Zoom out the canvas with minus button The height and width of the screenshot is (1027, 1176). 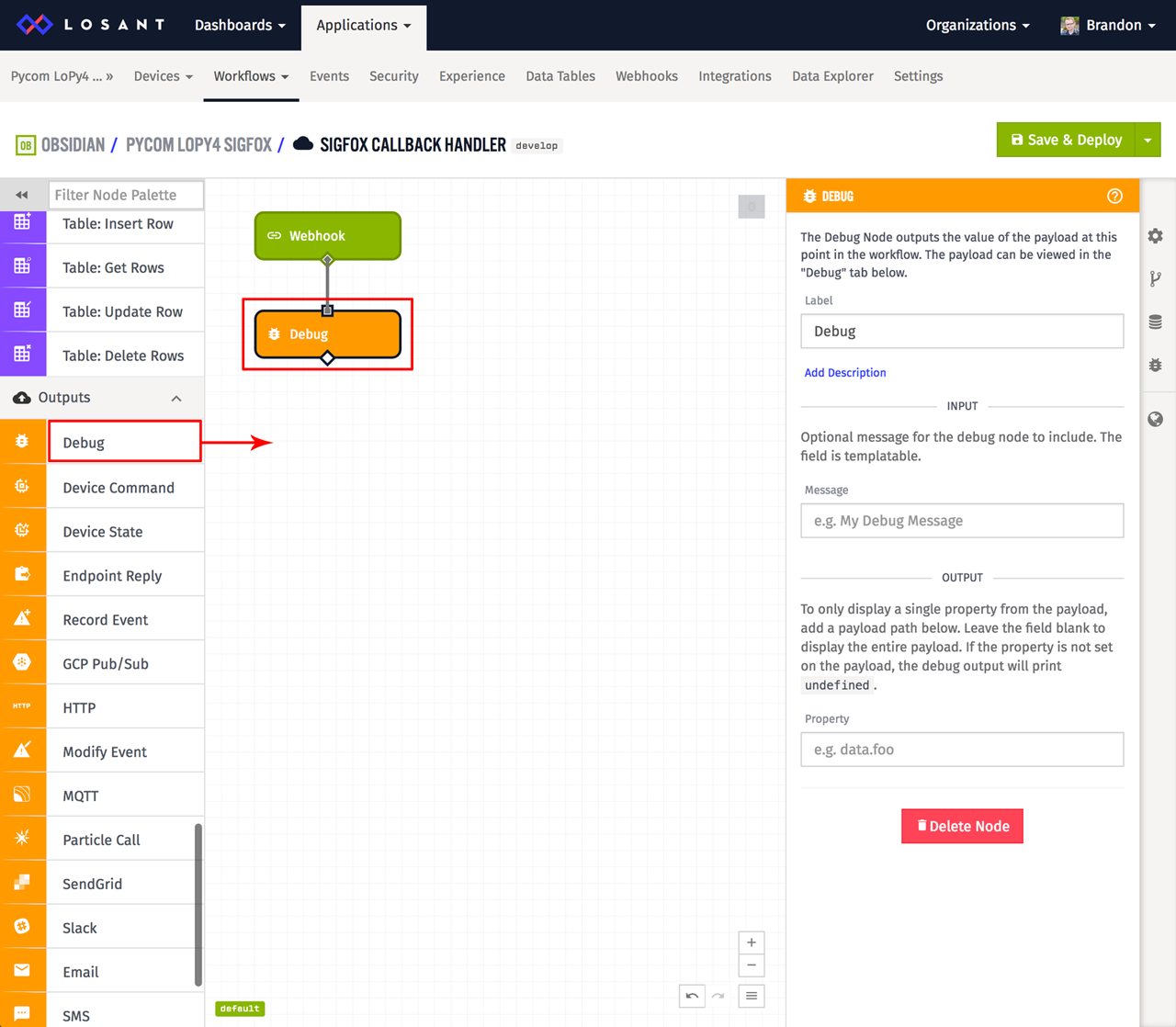[752, 965]
